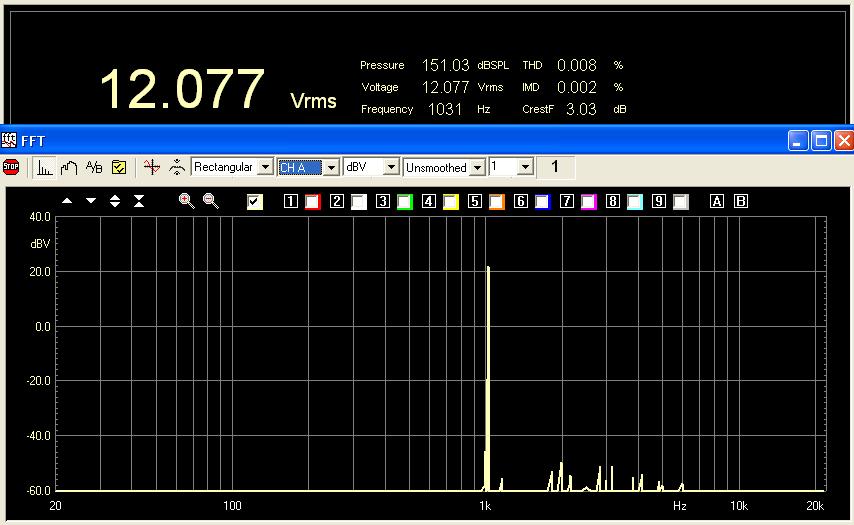This screenshot has width=854, height=525.
Task: Open the Rectangular window type dropdown
Action: [x=264, y=167]
